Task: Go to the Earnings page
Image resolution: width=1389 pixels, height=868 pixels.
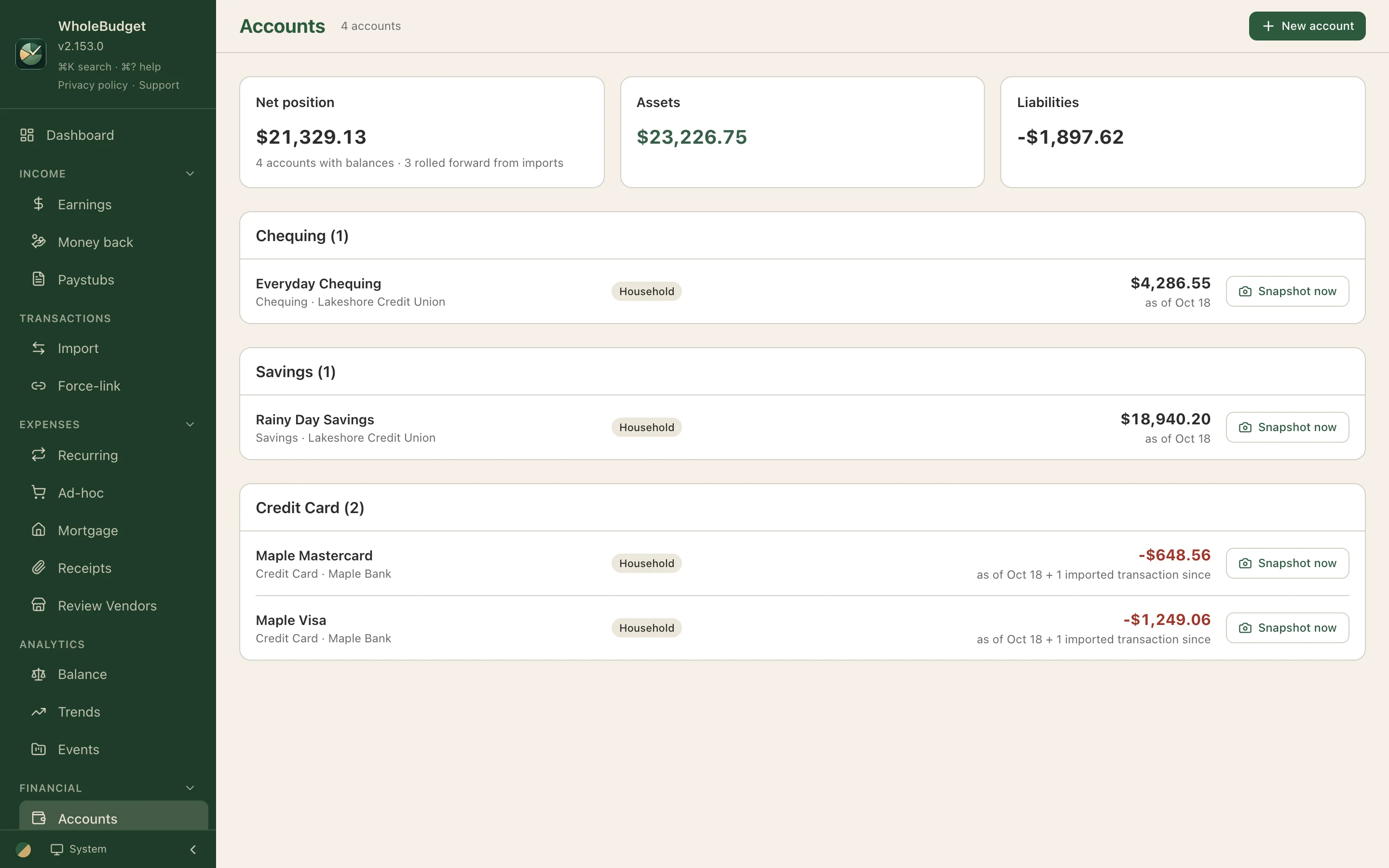Action: click(x=114, y=204)
